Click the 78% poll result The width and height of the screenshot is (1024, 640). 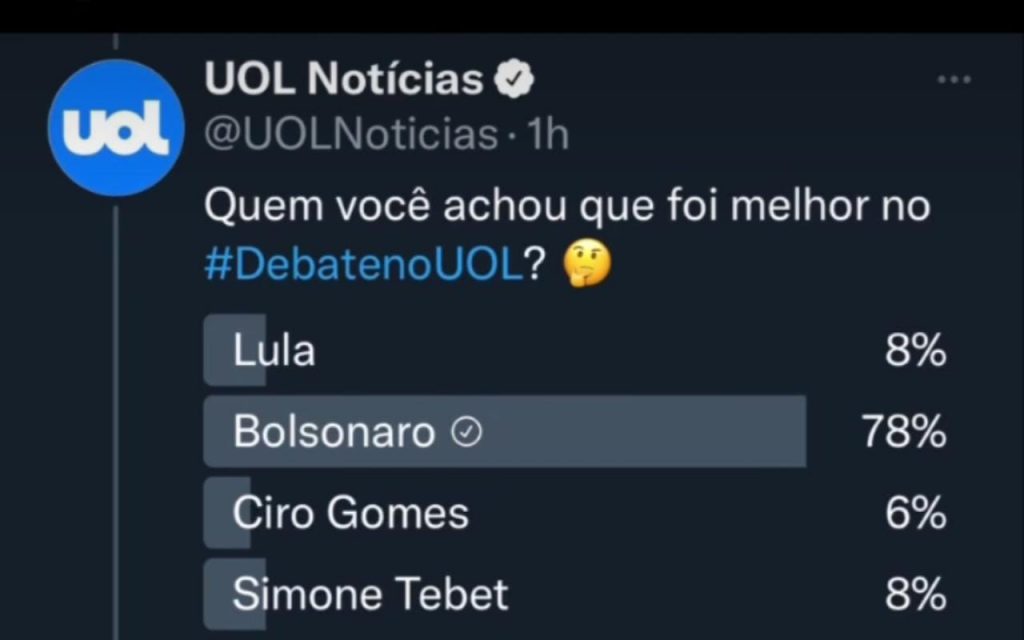[904, 432]
